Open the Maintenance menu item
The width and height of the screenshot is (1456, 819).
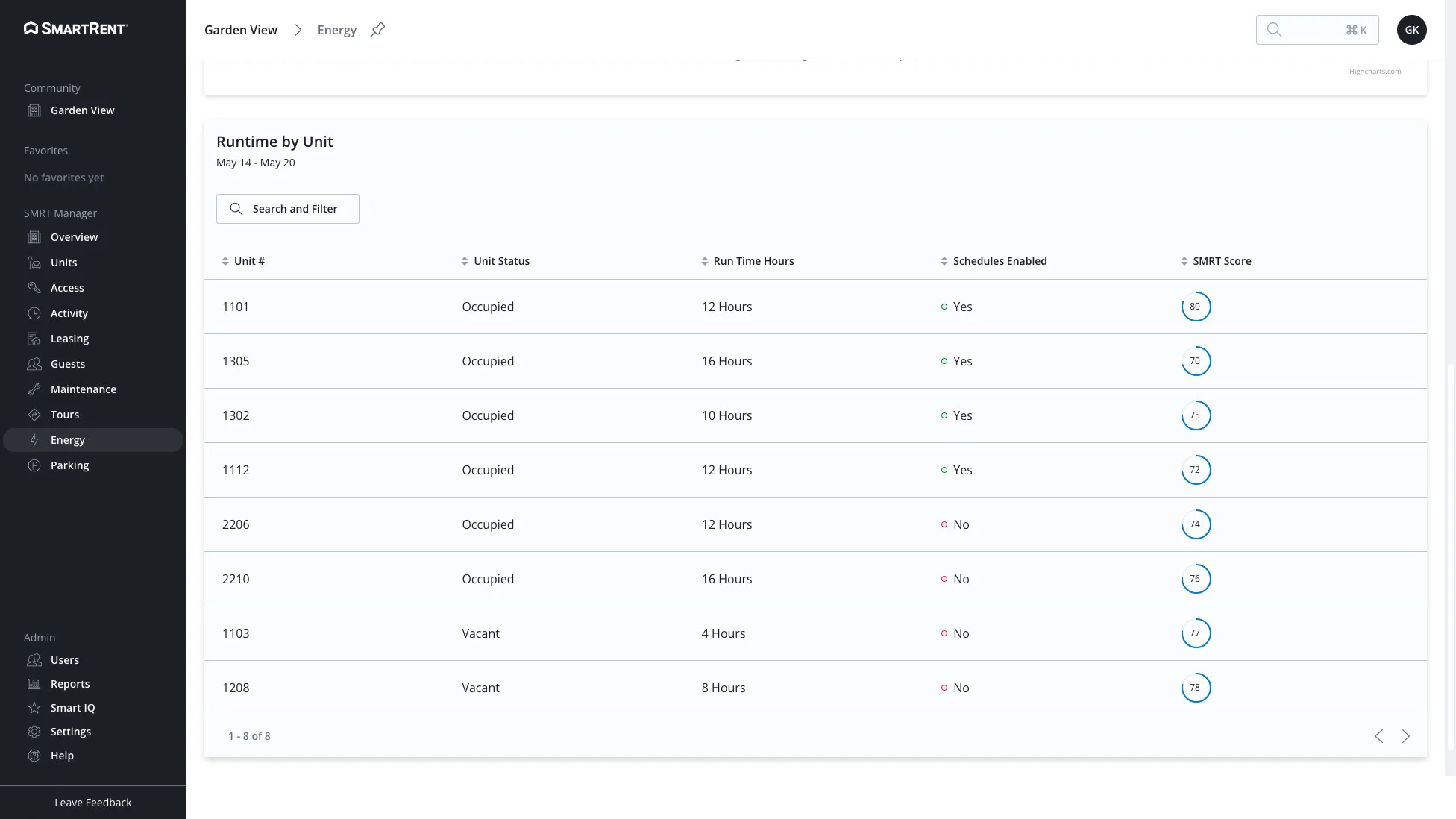[x=93, y=389]
